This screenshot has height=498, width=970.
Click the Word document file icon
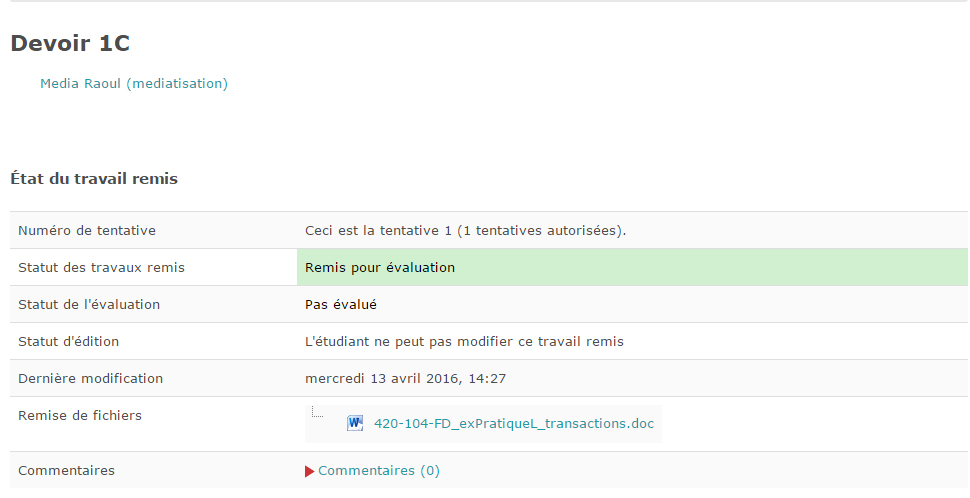coord(355,423)
